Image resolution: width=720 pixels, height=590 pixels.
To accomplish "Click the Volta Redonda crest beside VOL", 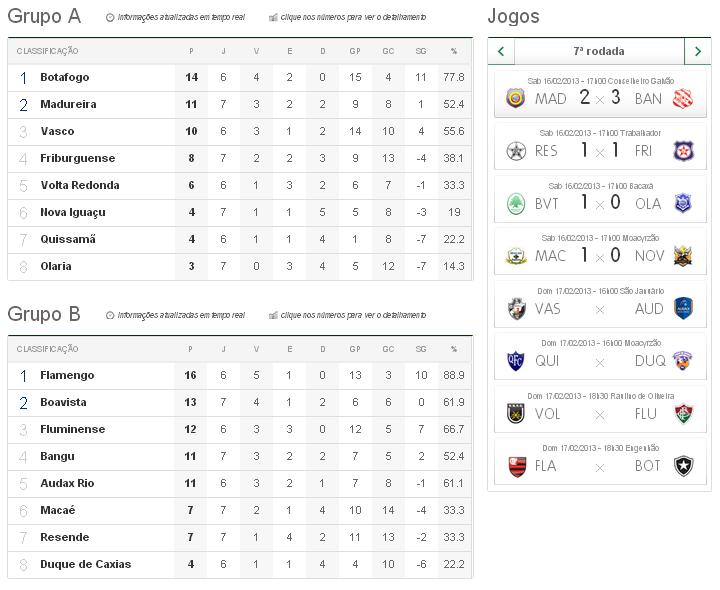I will click(516, 413).
